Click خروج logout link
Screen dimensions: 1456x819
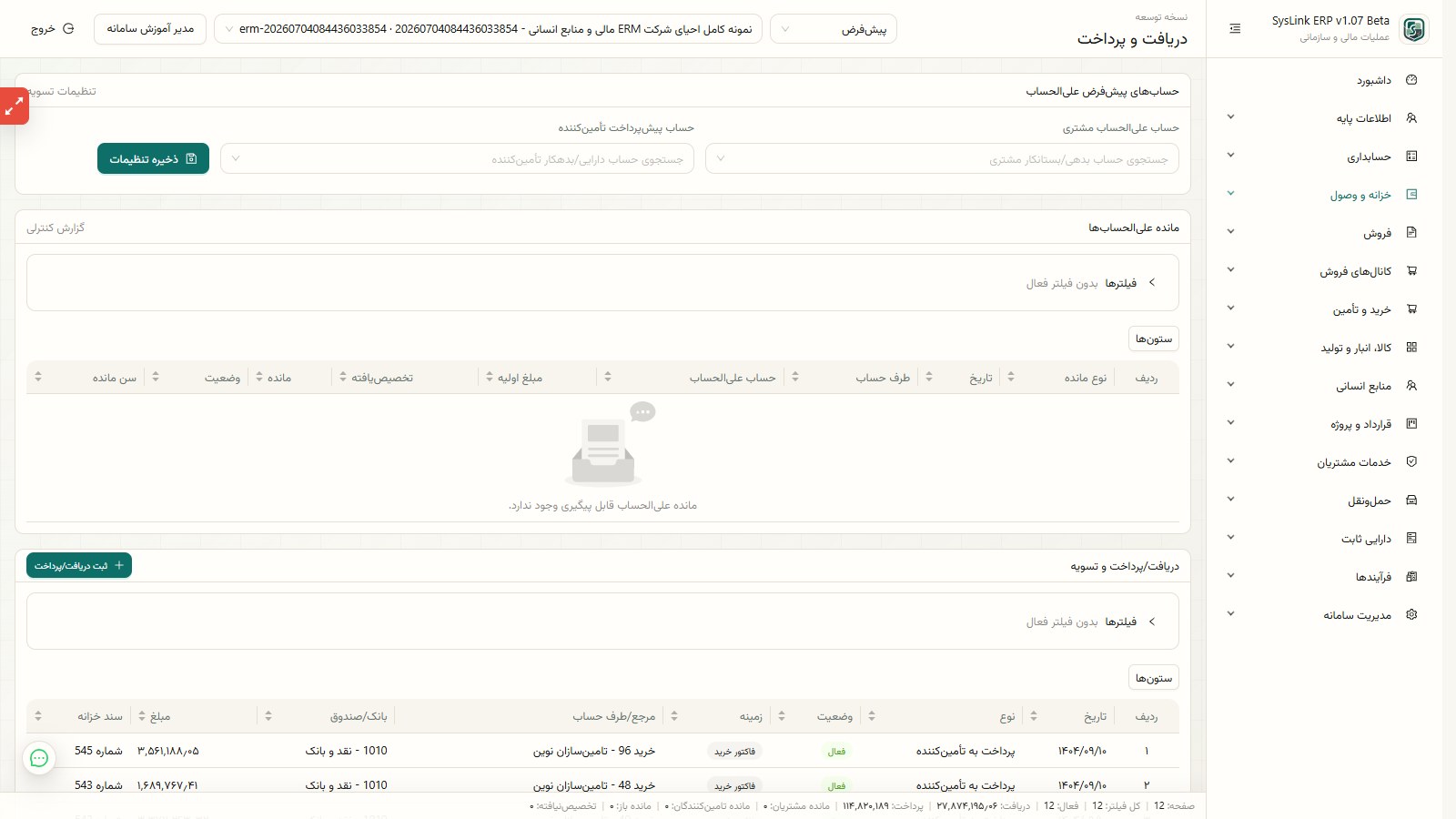[x=52, y=29]
